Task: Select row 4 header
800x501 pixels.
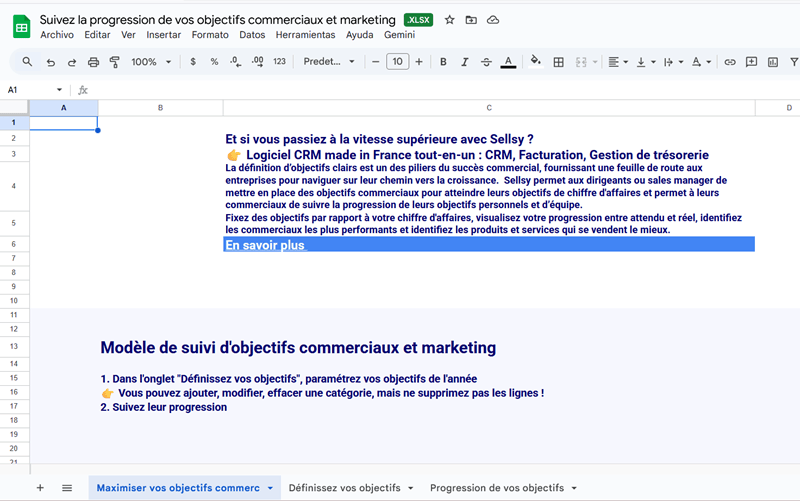Action: point(14,186)
